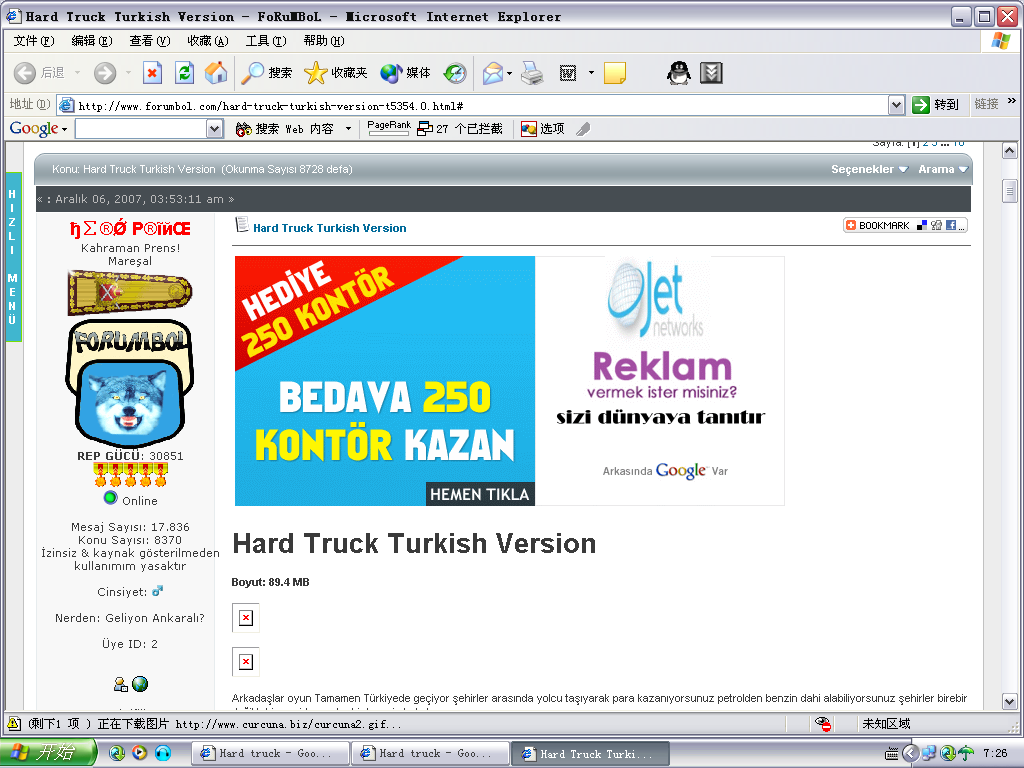Click the yellow note Discuss icon
Screen dimensions: 1024x768
615,72
